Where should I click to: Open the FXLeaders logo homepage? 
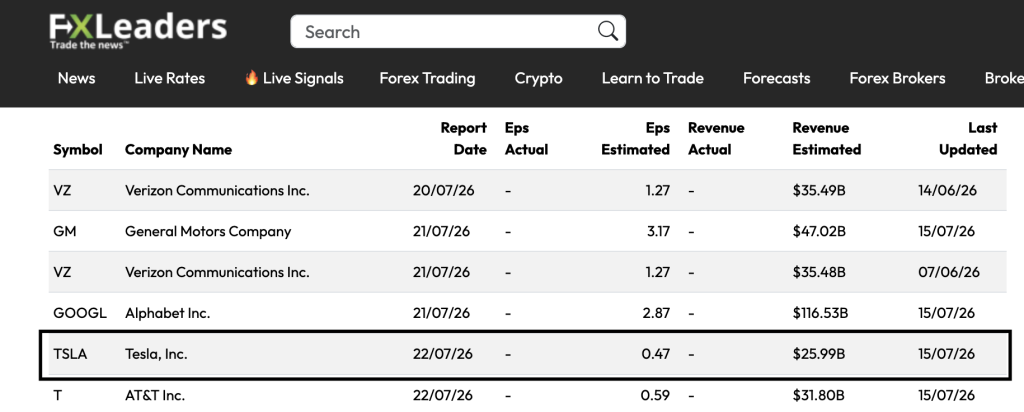(x=138, y=31)
